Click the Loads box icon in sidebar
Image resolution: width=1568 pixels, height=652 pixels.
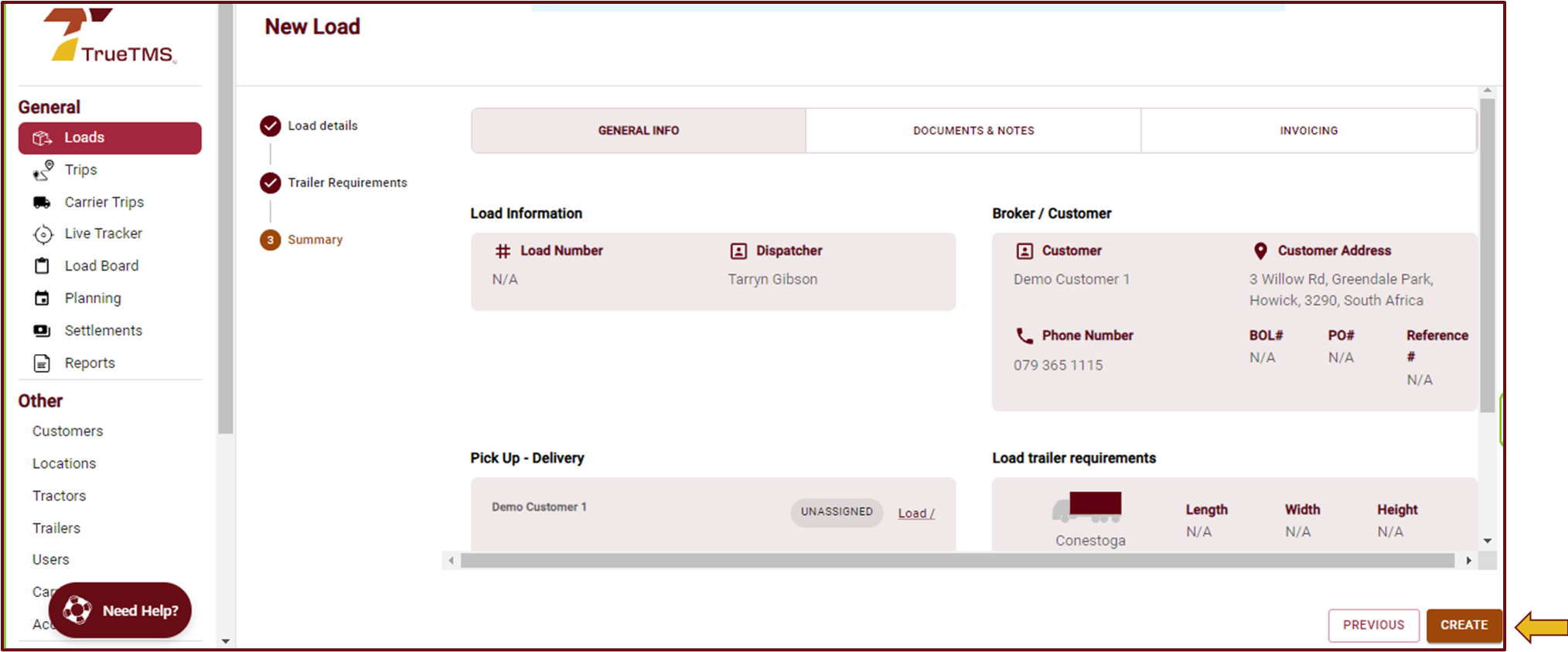[43, 138]
